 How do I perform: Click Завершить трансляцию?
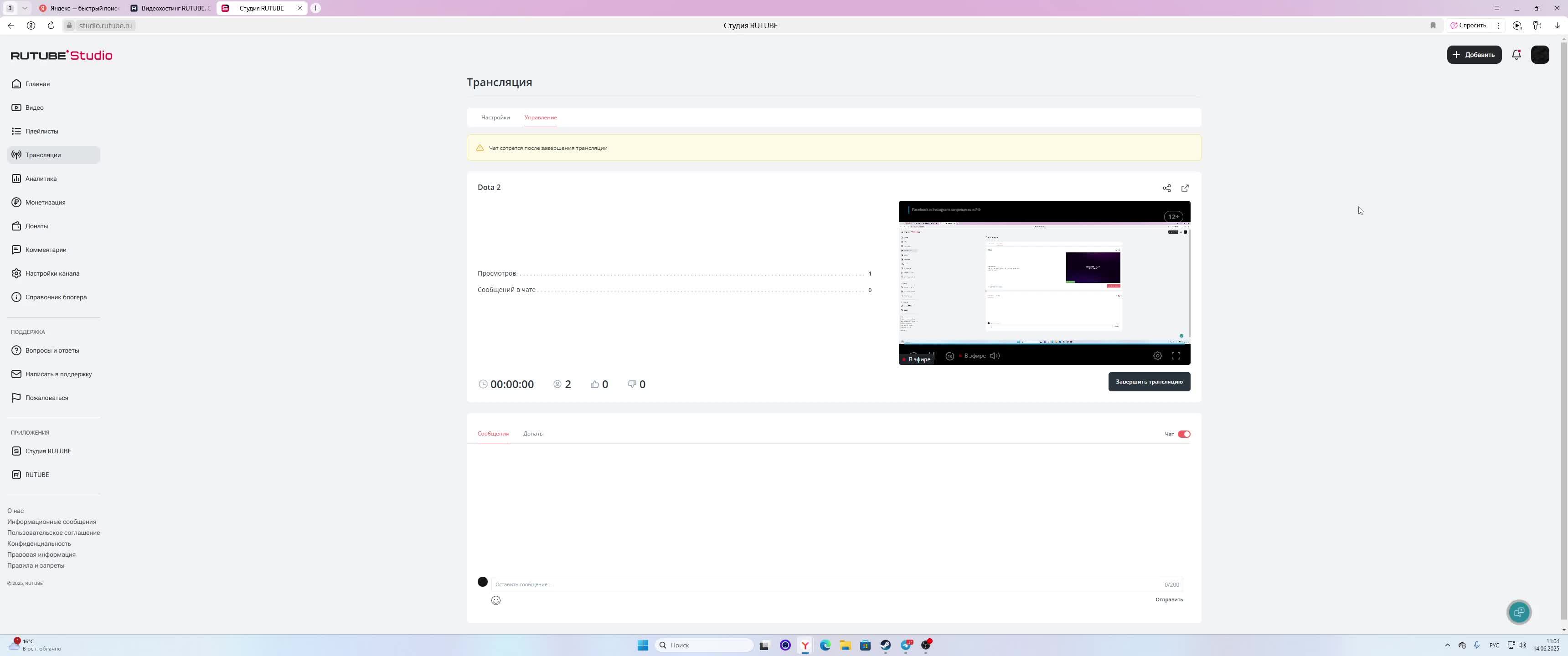click(1149, 382)
